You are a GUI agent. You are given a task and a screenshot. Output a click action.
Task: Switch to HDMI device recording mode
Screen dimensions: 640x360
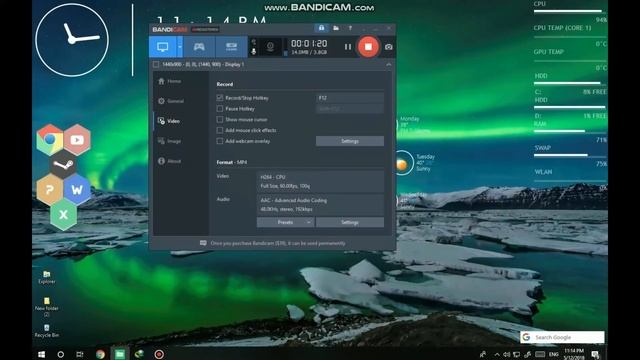point(231,47)
